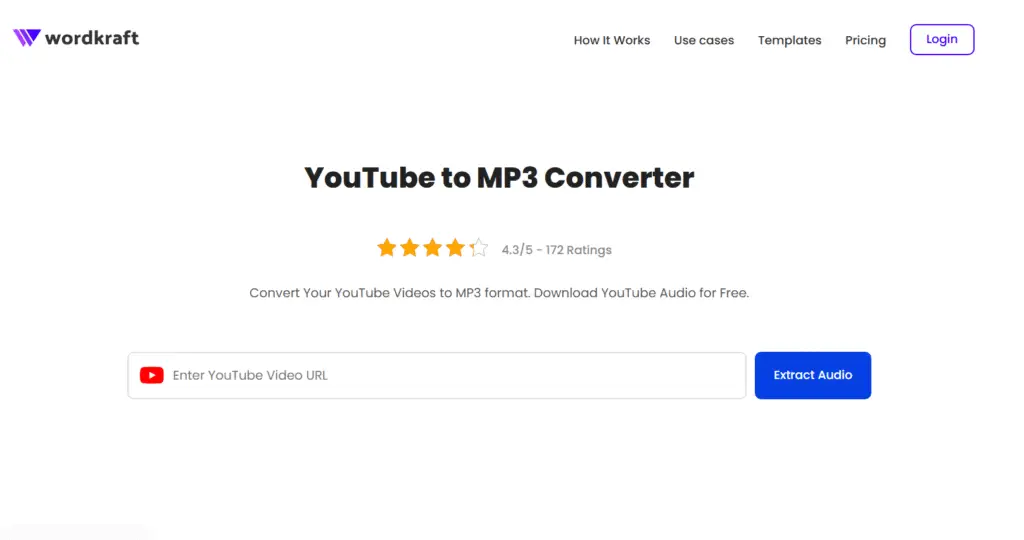Click the YouTube to MP3 Converter heading
The width and height of the screenshot is (1024, 540).
coord(500,178)
